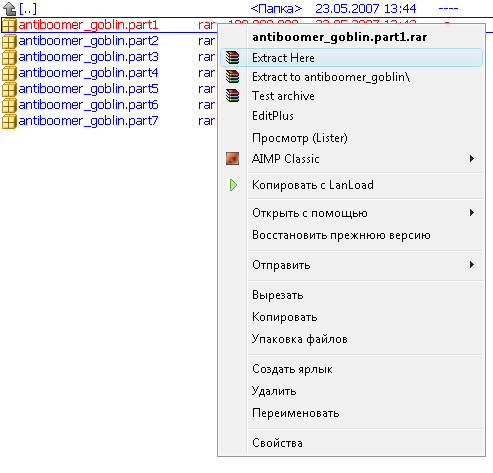This screenshot has height=473, width=493.
Task: Click the rar extension of part2 row
Action: click(206, 41)
